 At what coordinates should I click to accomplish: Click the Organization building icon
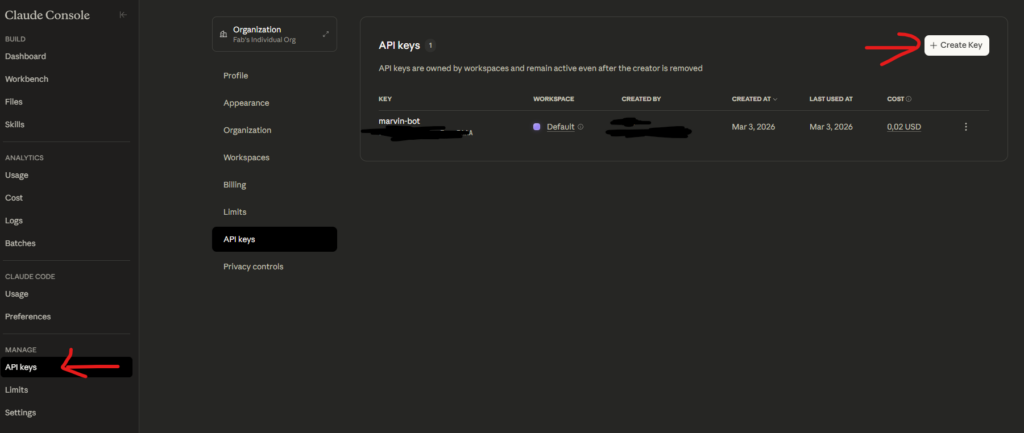click(x=222, y=33)
